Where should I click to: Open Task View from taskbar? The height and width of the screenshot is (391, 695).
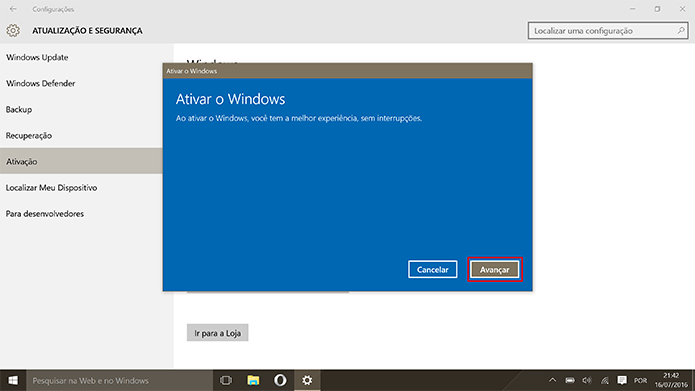point(226,380)
